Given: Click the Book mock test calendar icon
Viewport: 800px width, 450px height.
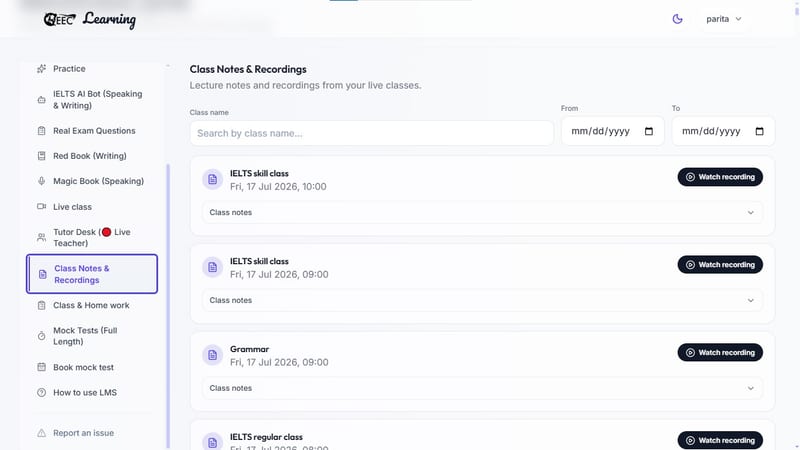Looking at the screenshot, I should click(41, 367).
